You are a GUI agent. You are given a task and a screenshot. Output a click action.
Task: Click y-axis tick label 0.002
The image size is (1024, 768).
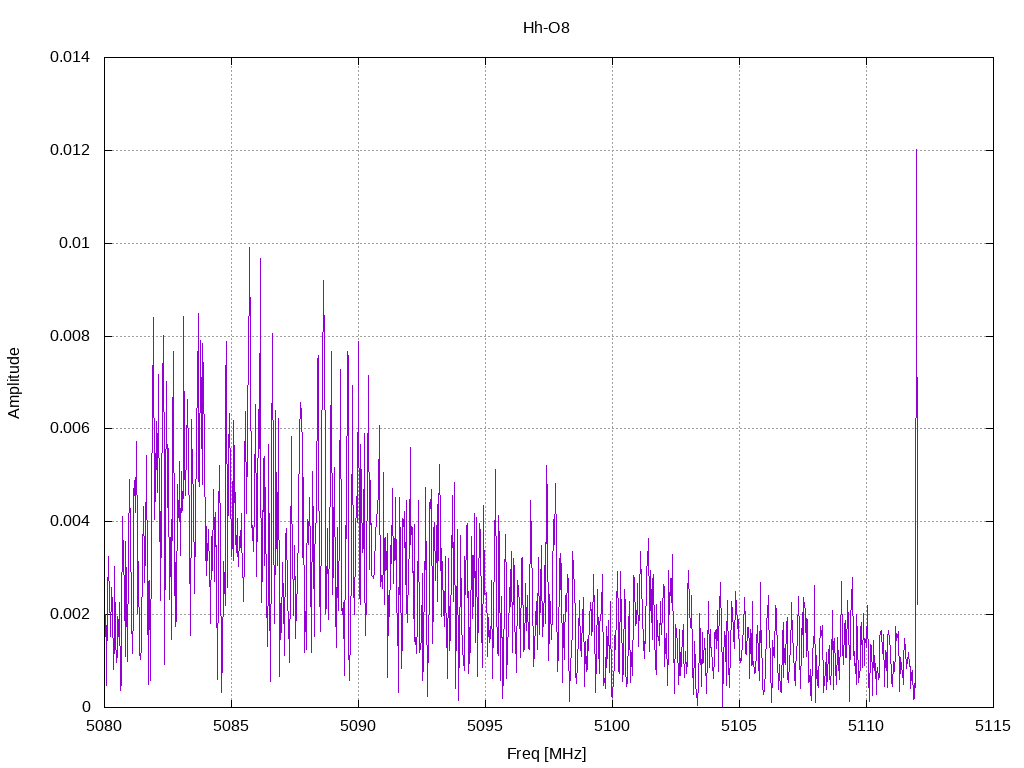[70, 615]
